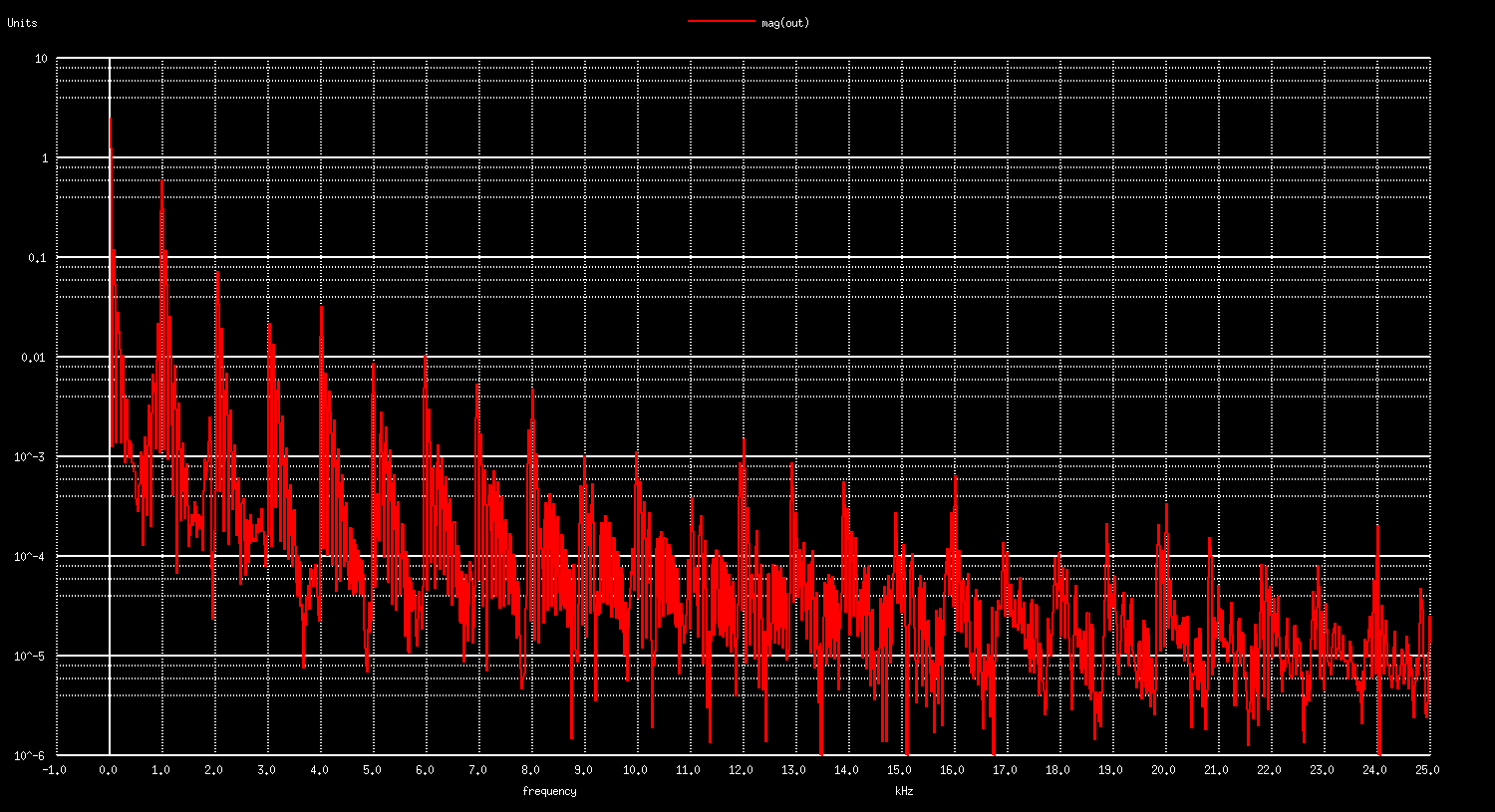
Task: Click the x-axis tick label 0.0
Action: click(109, 770)
